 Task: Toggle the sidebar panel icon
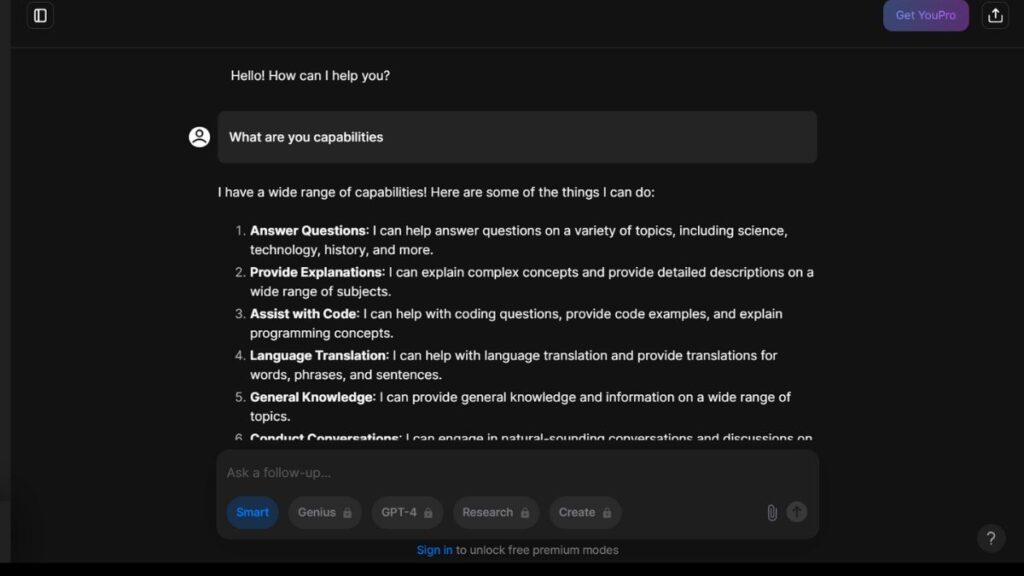click(x=40, y=16)
